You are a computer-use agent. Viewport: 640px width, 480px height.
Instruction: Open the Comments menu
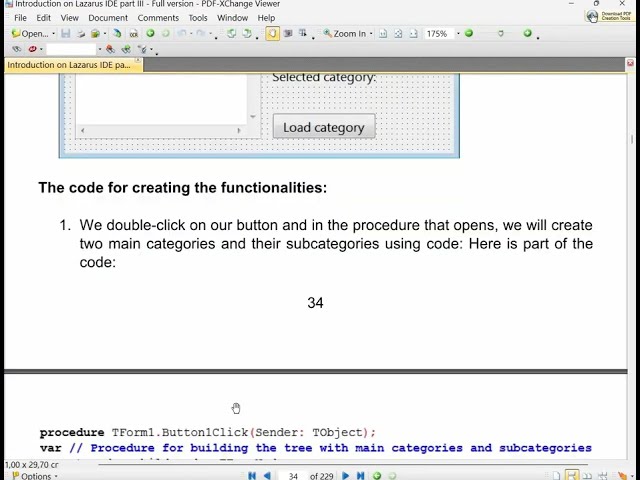tap(158, 18)
